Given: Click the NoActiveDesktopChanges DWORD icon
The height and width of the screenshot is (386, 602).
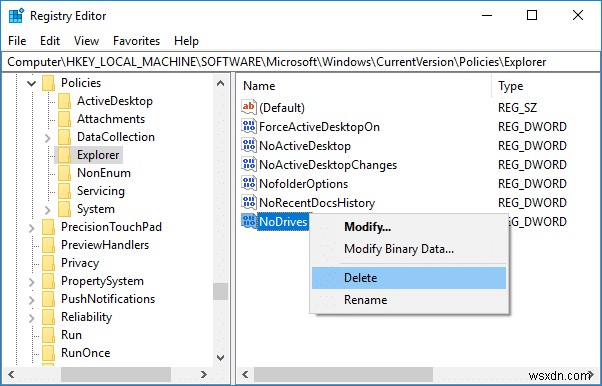Looking at the screenshot, I should 249,165.
